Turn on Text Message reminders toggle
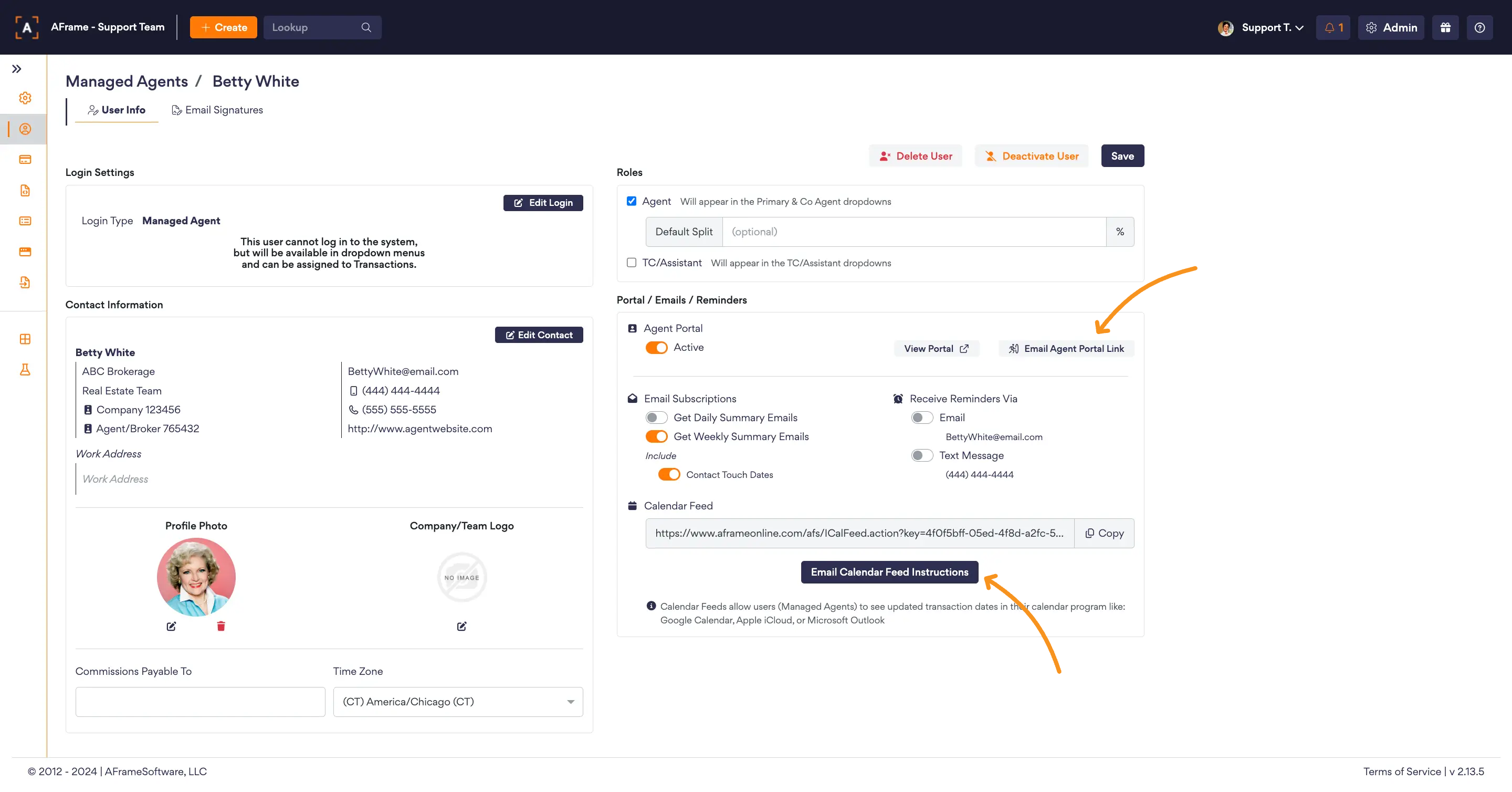Image resolution: width=1512 pixels, height=792 pixels. point(921,455)
